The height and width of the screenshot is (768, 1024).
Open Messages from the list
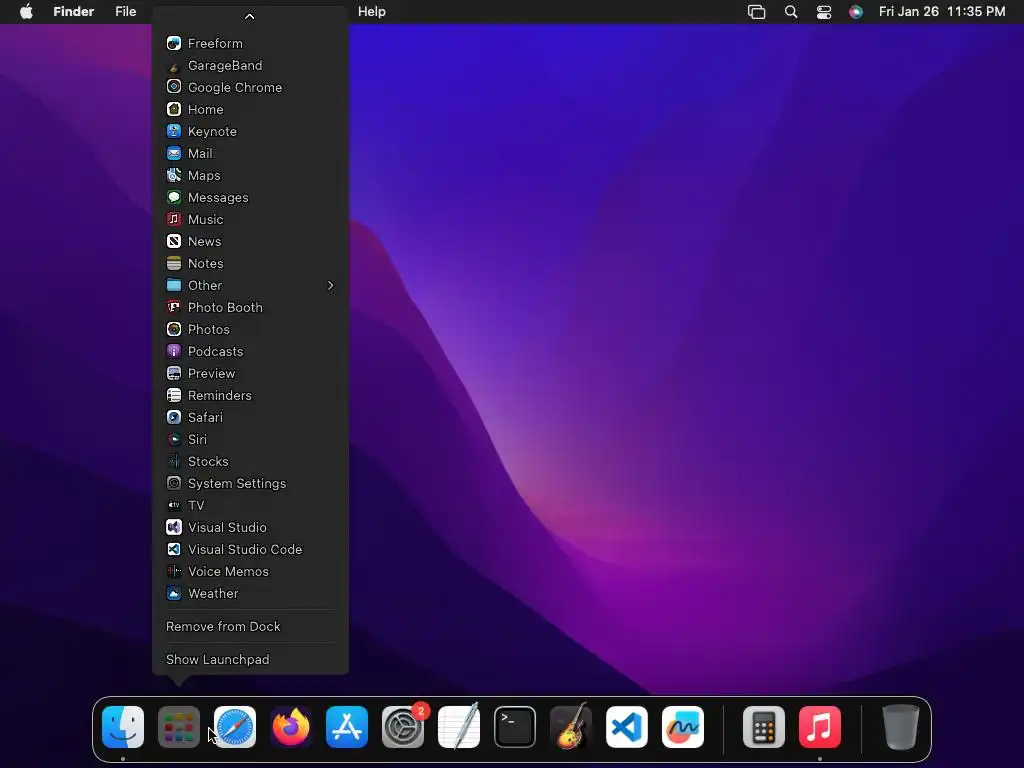[250, 197]
